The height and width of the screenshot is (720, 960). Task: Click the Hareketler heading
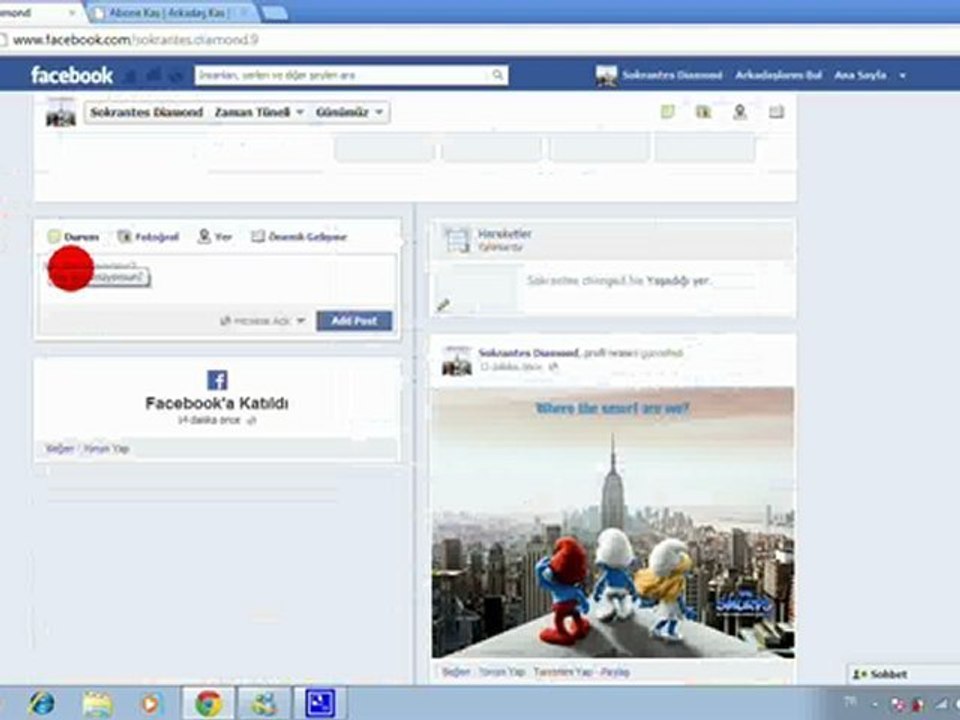point(504,233)
